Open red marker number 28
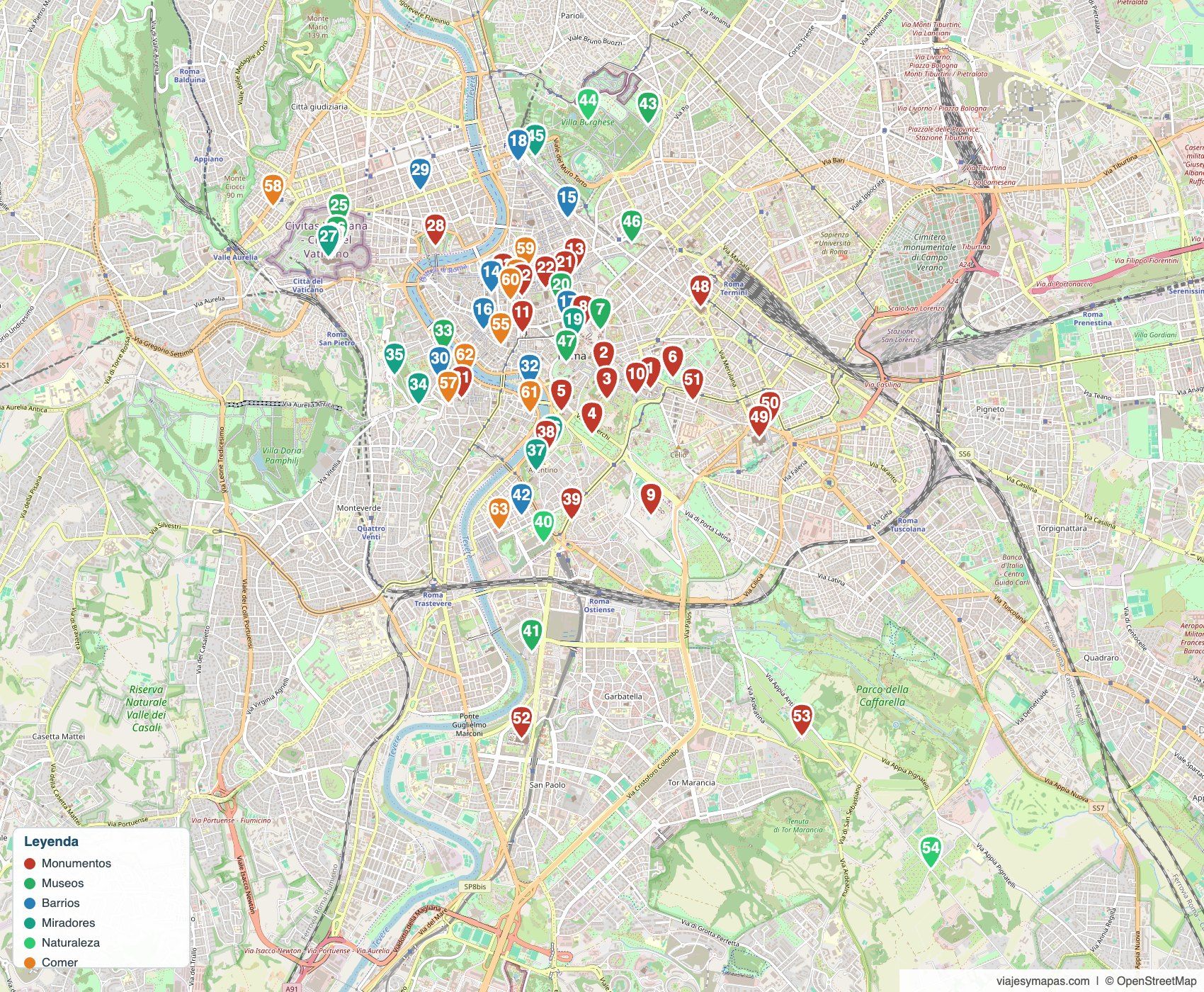 click(436, 229)
